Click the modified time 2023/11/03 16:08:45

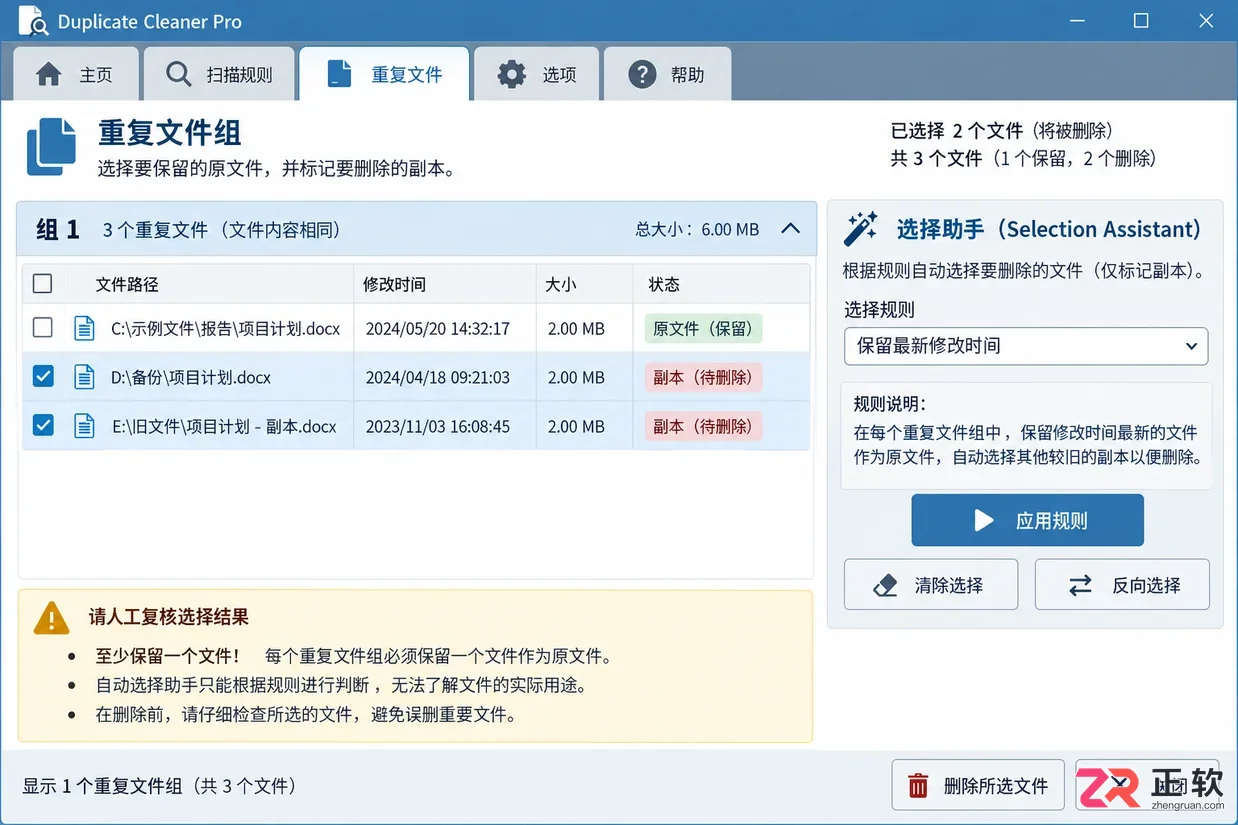tap(438, 427)
